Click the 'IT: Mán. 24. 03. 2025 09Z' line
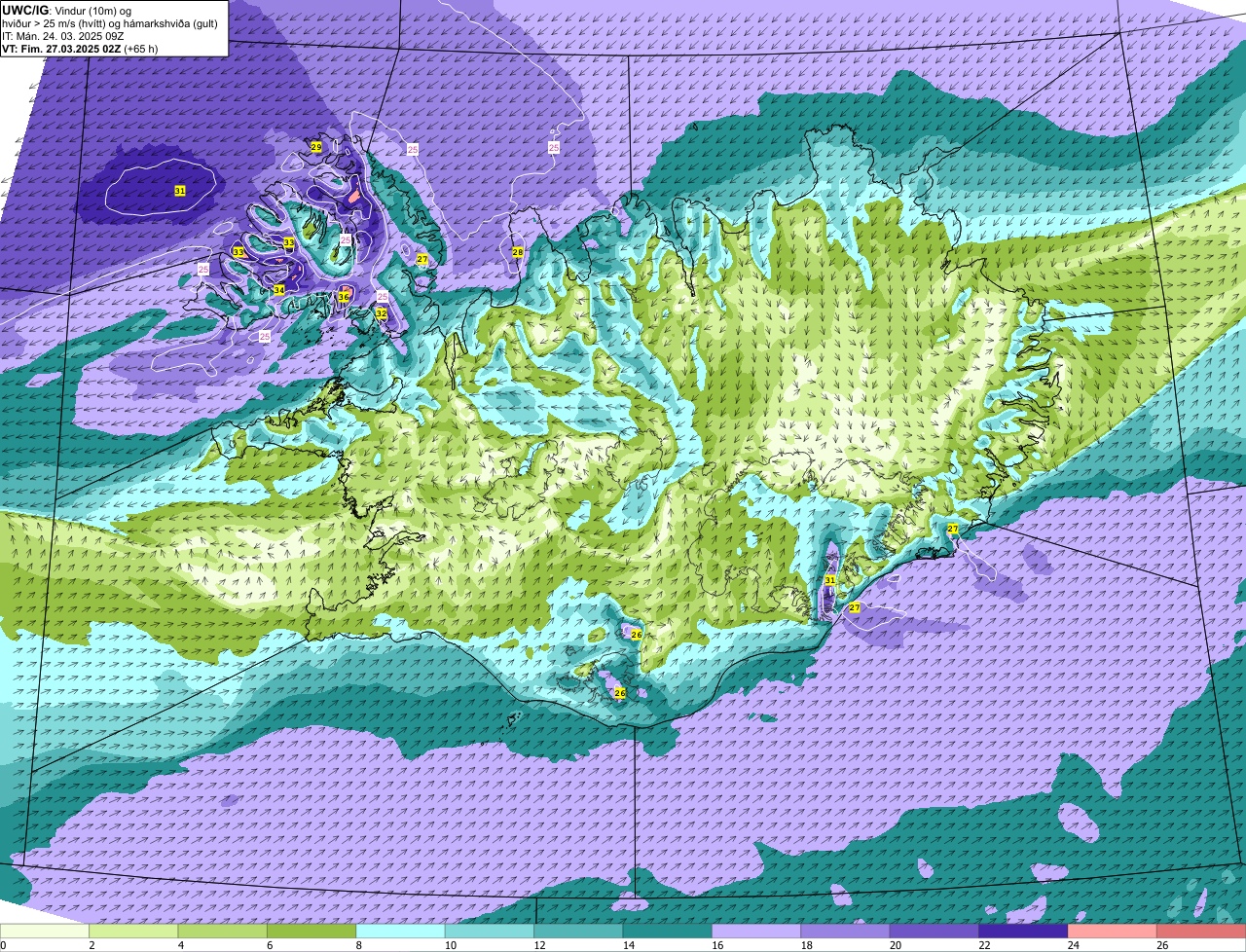The height and width of the screenshot is (952, 1246). tap(62, 35)
